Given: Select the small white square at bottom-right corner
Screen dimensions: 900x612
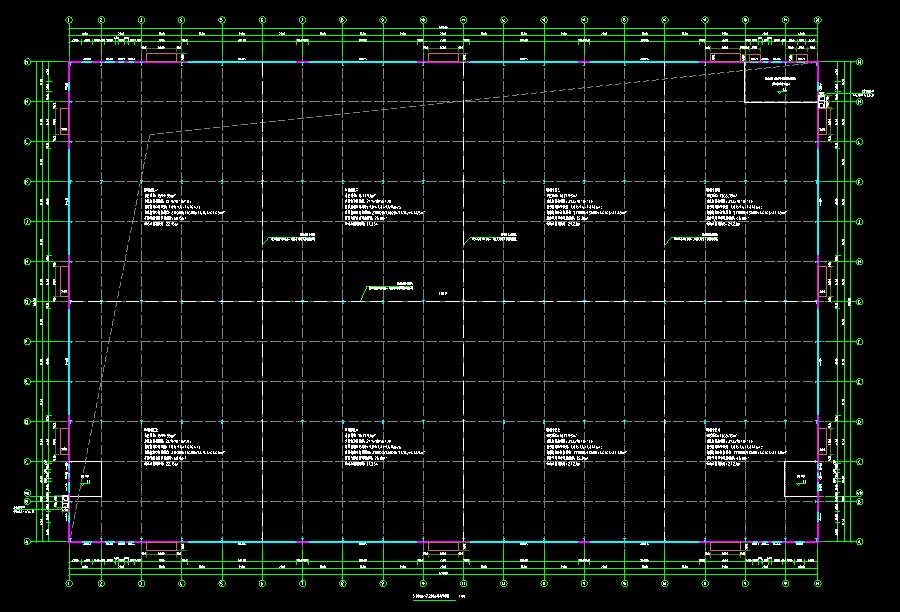Looking at the screenshot, I should point(800,479).
